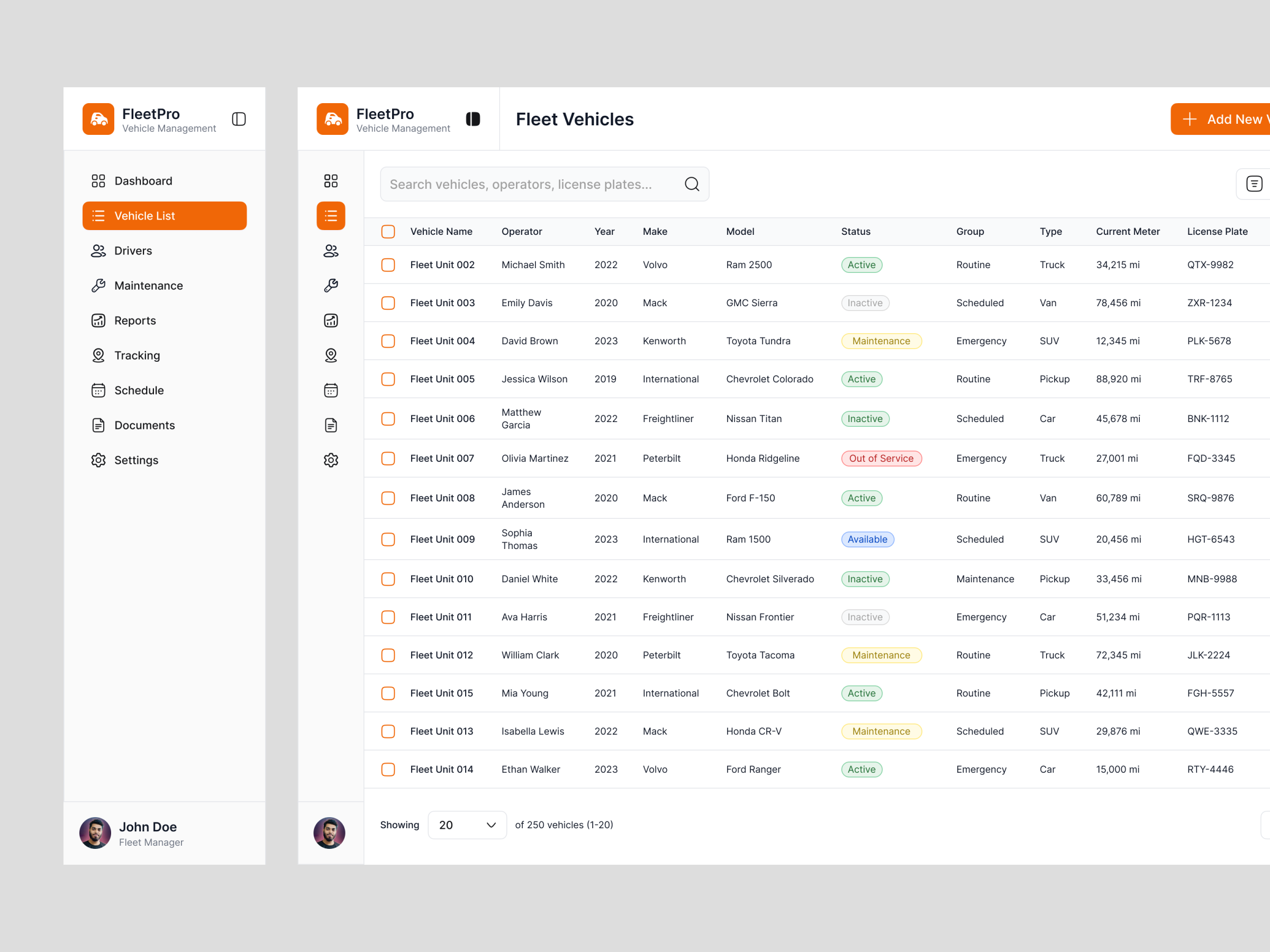Tick the checkbox beside Fleet Unit 014

coord(388,769)
